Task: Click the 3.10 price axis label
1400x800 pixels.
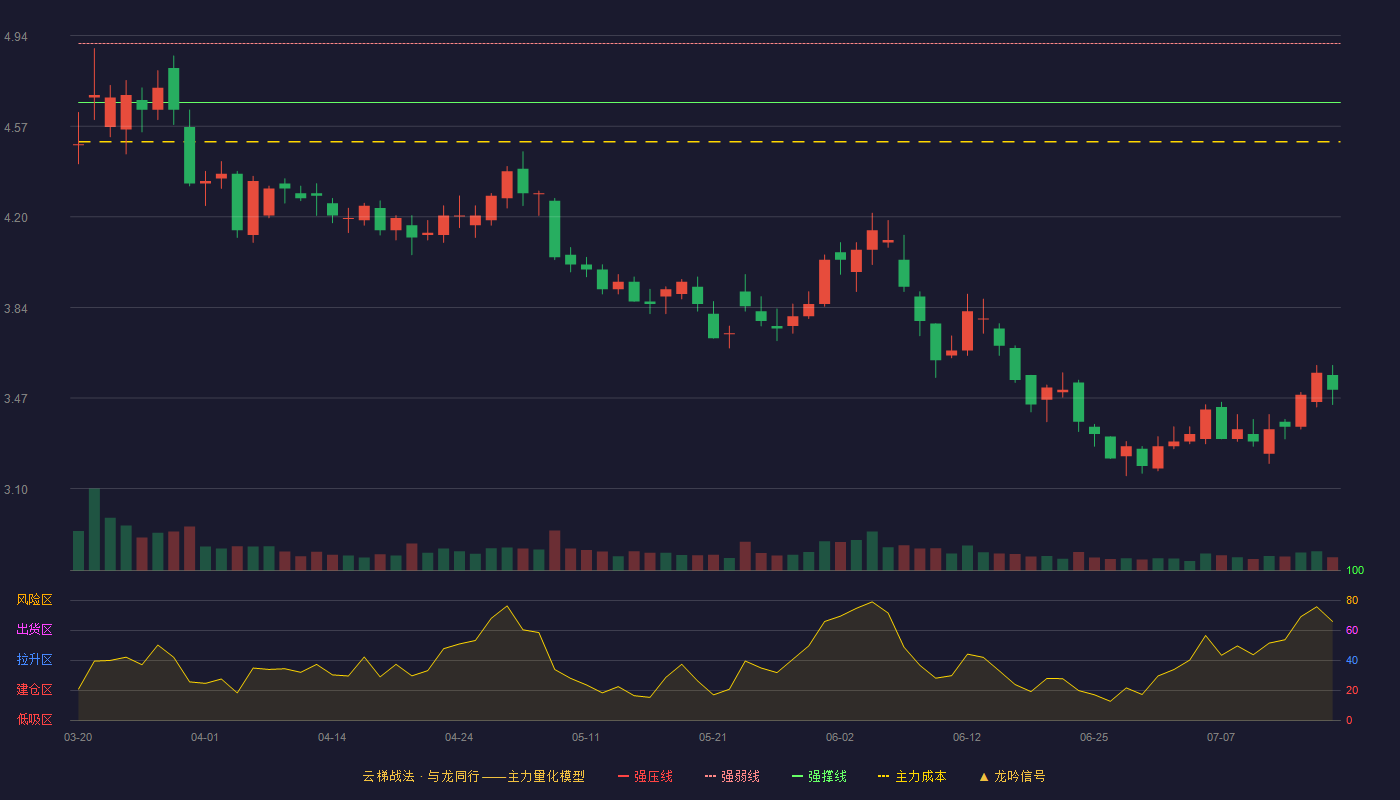Action: pyautogui.click(x=16, y=490)
